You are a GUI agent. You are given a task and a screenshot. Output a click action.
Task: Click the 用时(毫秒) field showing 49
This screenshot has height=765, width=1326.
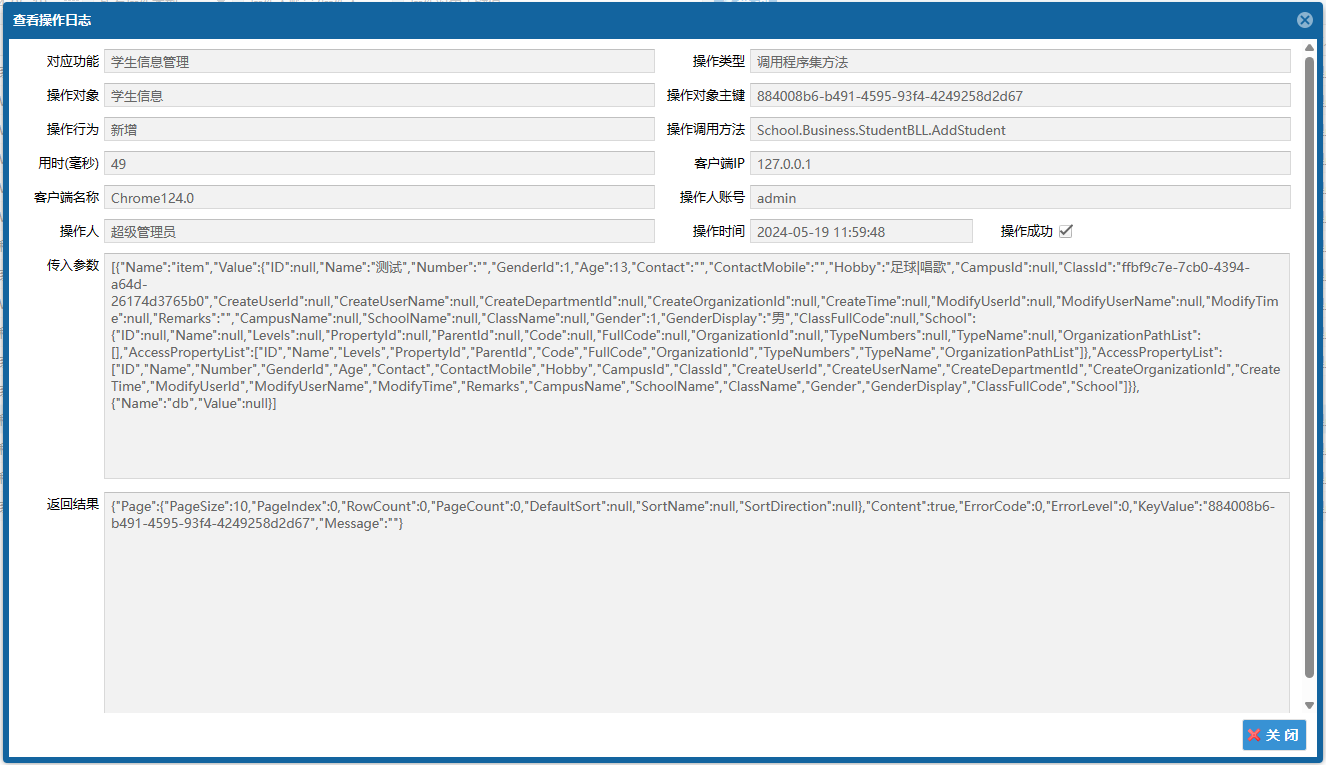point(379,164)
